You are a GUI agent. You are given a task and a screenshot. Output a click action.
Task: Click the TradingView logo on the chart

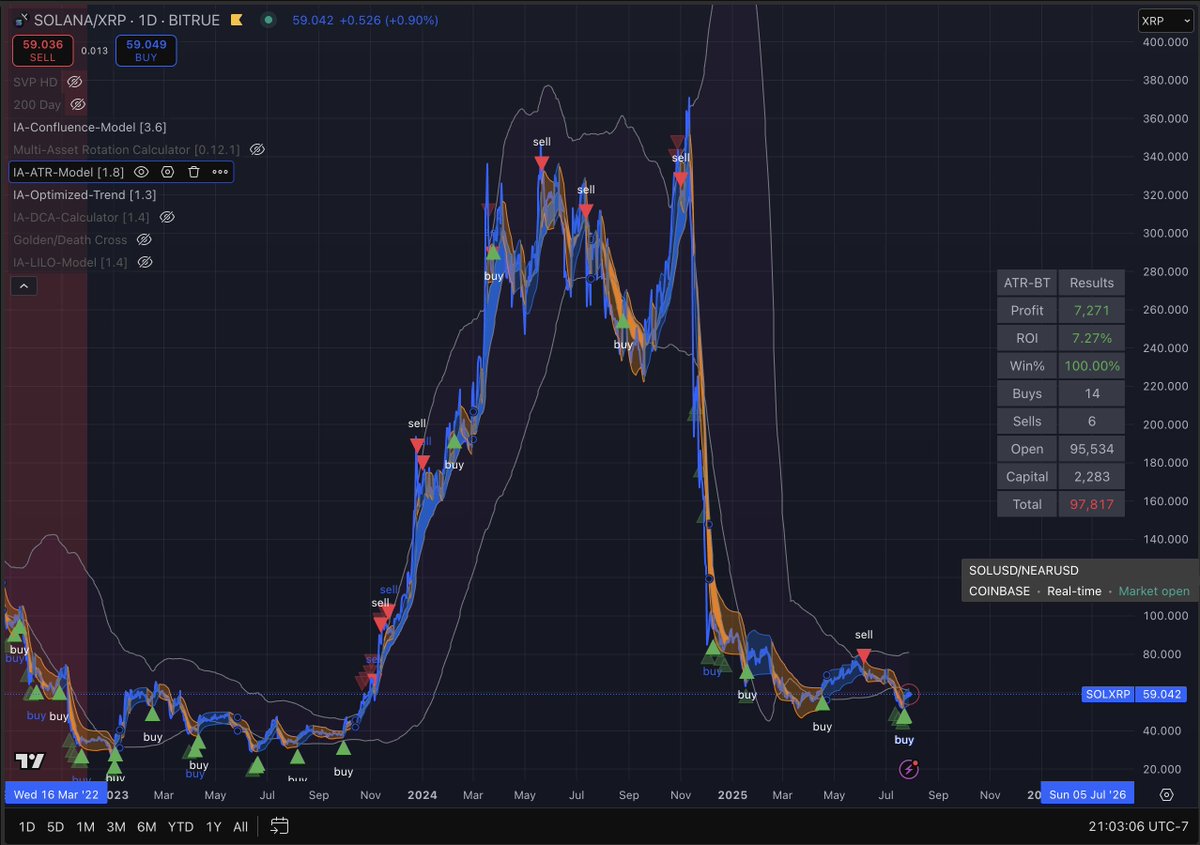30,761
